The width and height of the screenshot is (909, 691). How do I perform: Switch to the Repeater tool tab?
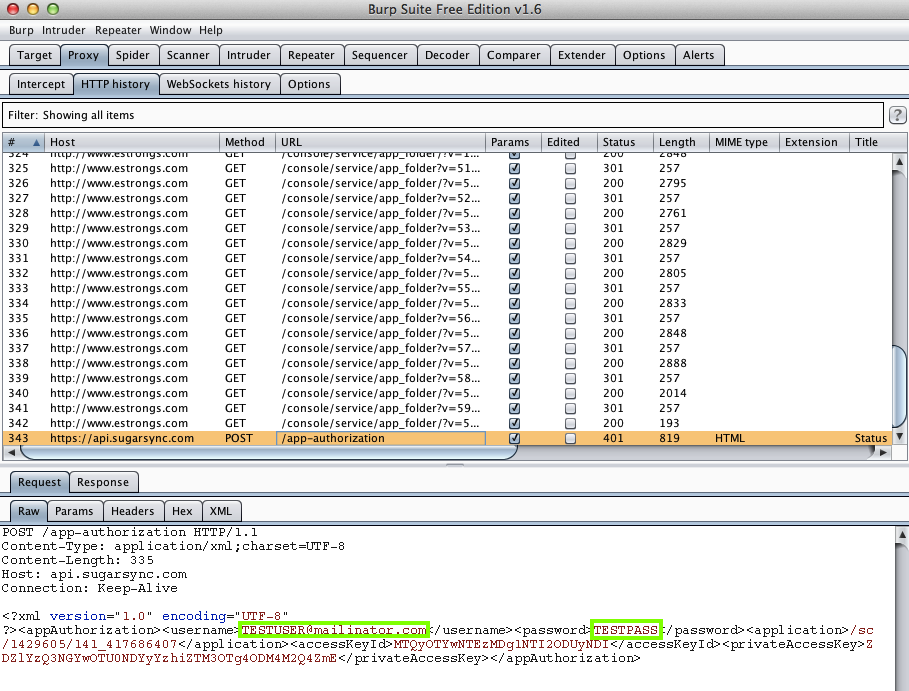pyautogui.click(x=311, y=55)
